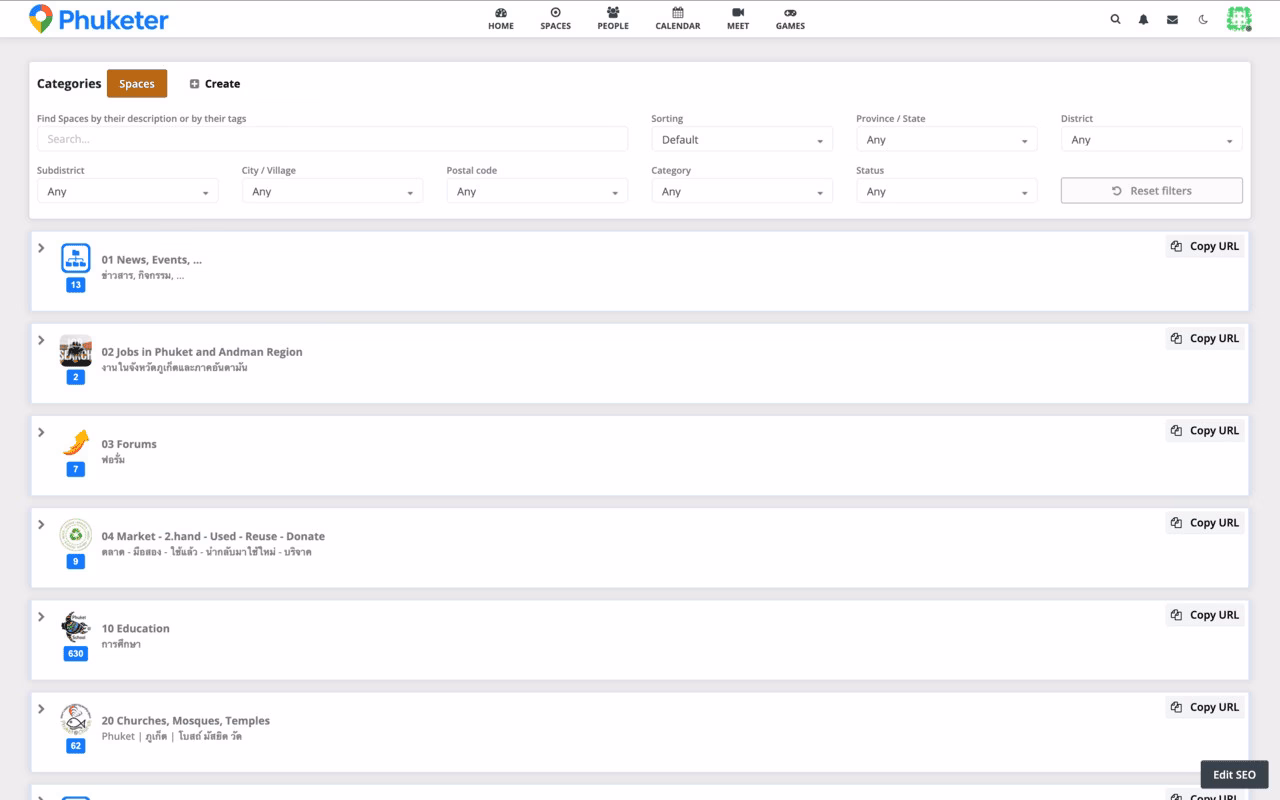Click the Edit SEO button

click(x=1234, y=775)
